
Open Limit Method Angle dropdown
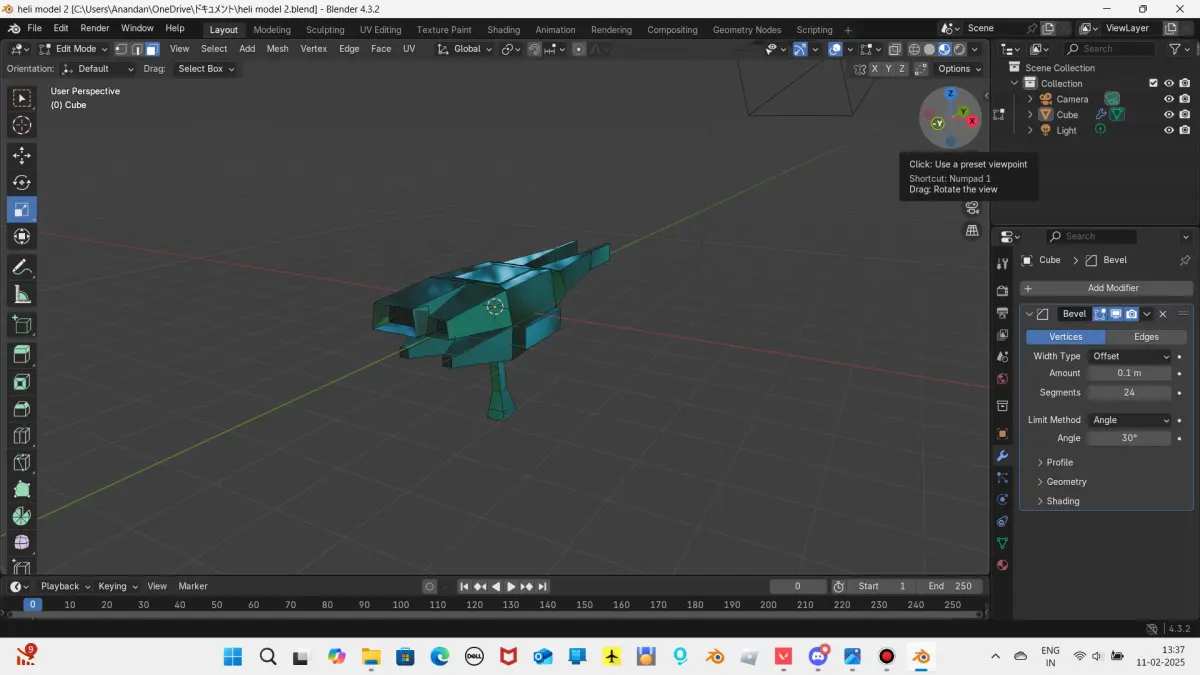click(x=1130, y=420)
